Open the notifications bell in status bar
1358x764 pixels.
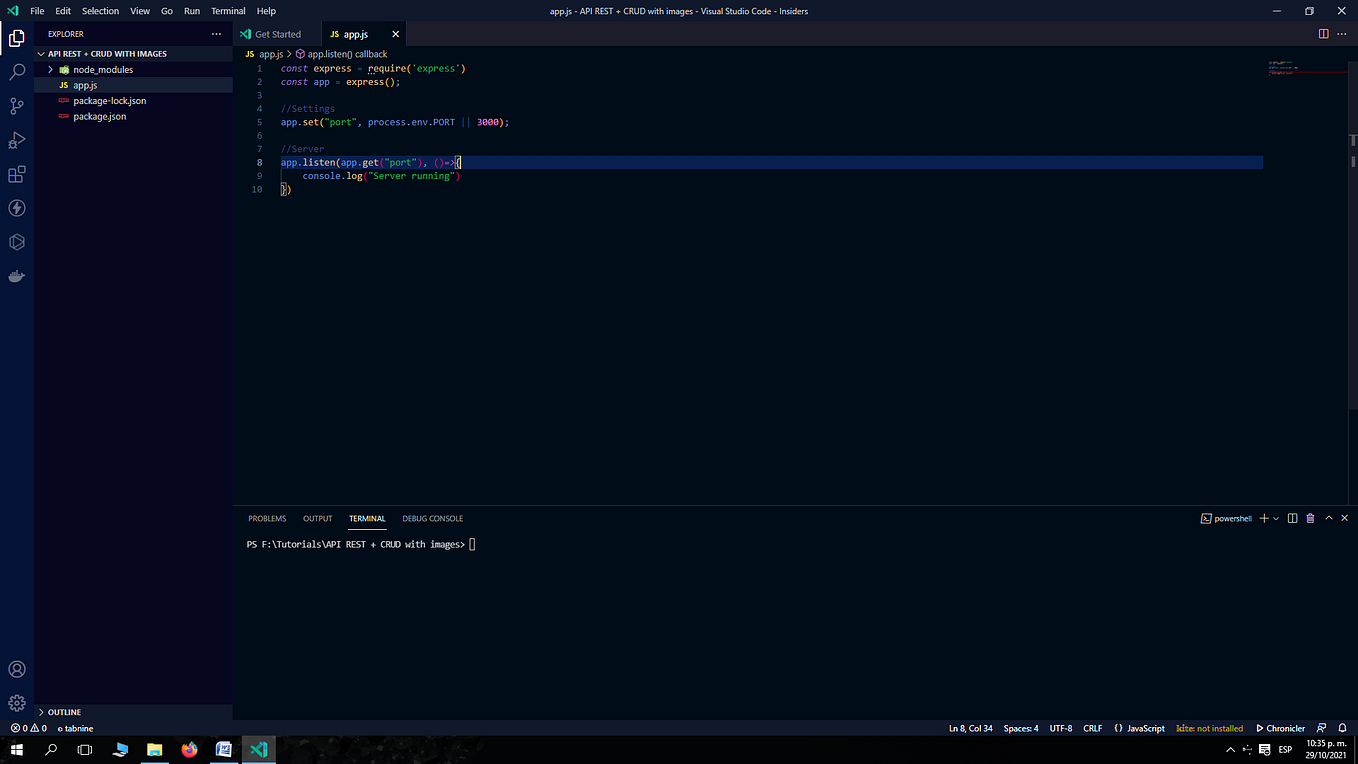click(1343, 728)
